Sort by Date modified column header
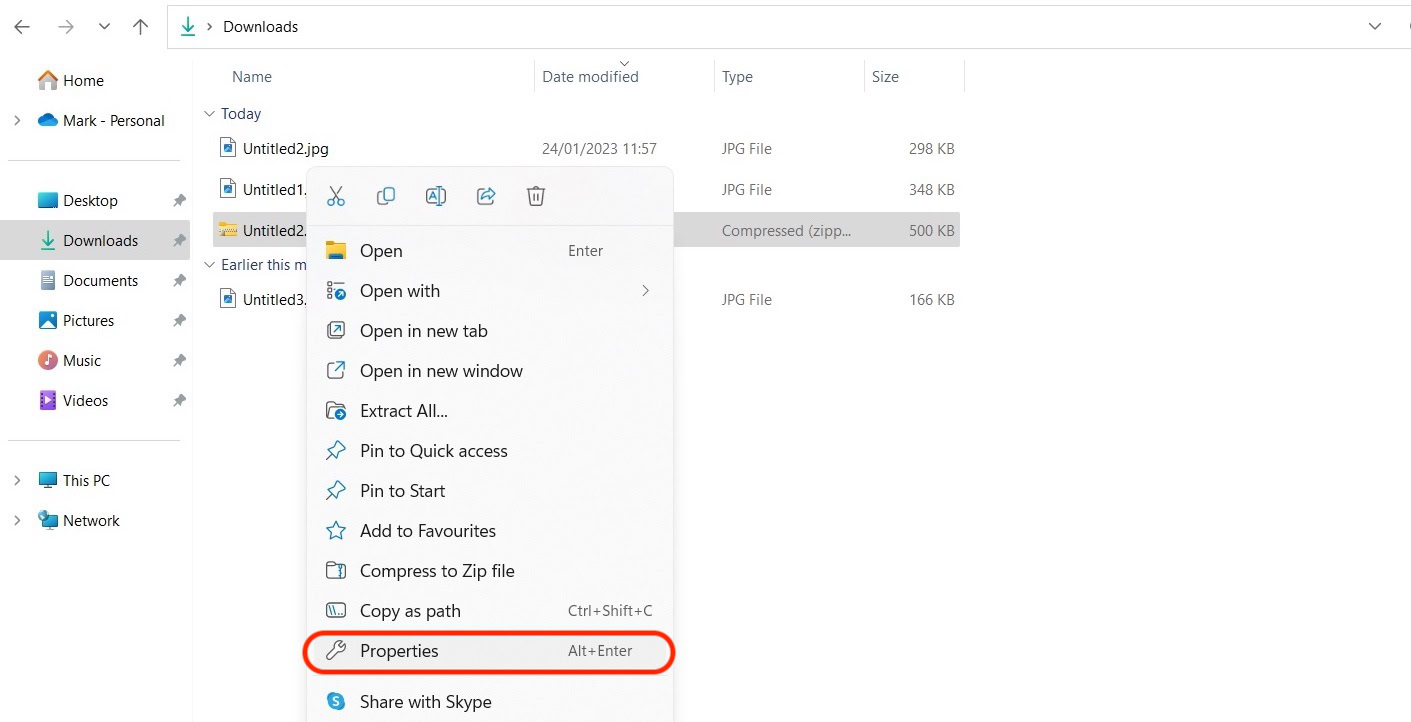The image size is (1411, 722). coord(590,77)
